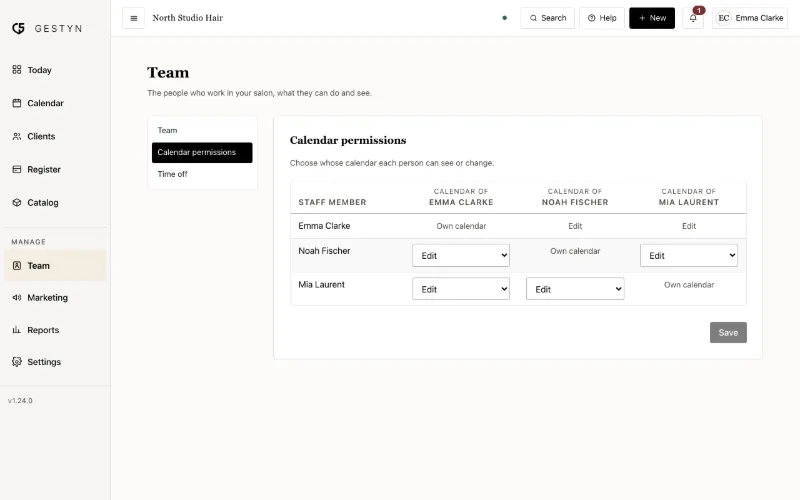Screen dimensions: 800x500
Task: Click the Clients people icon
Action: click(17, 136)
